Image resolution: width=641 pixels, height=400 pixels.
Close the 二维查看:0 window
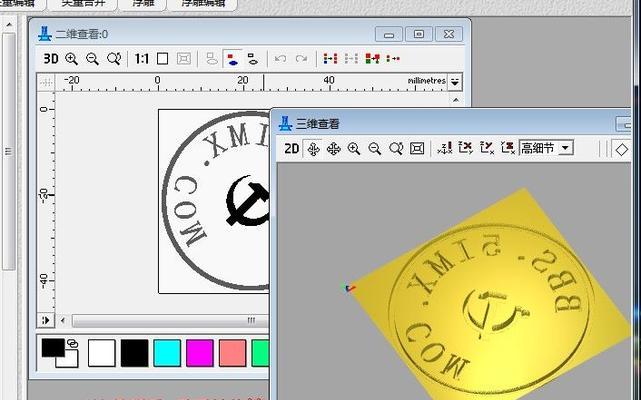tap(449, 34)
